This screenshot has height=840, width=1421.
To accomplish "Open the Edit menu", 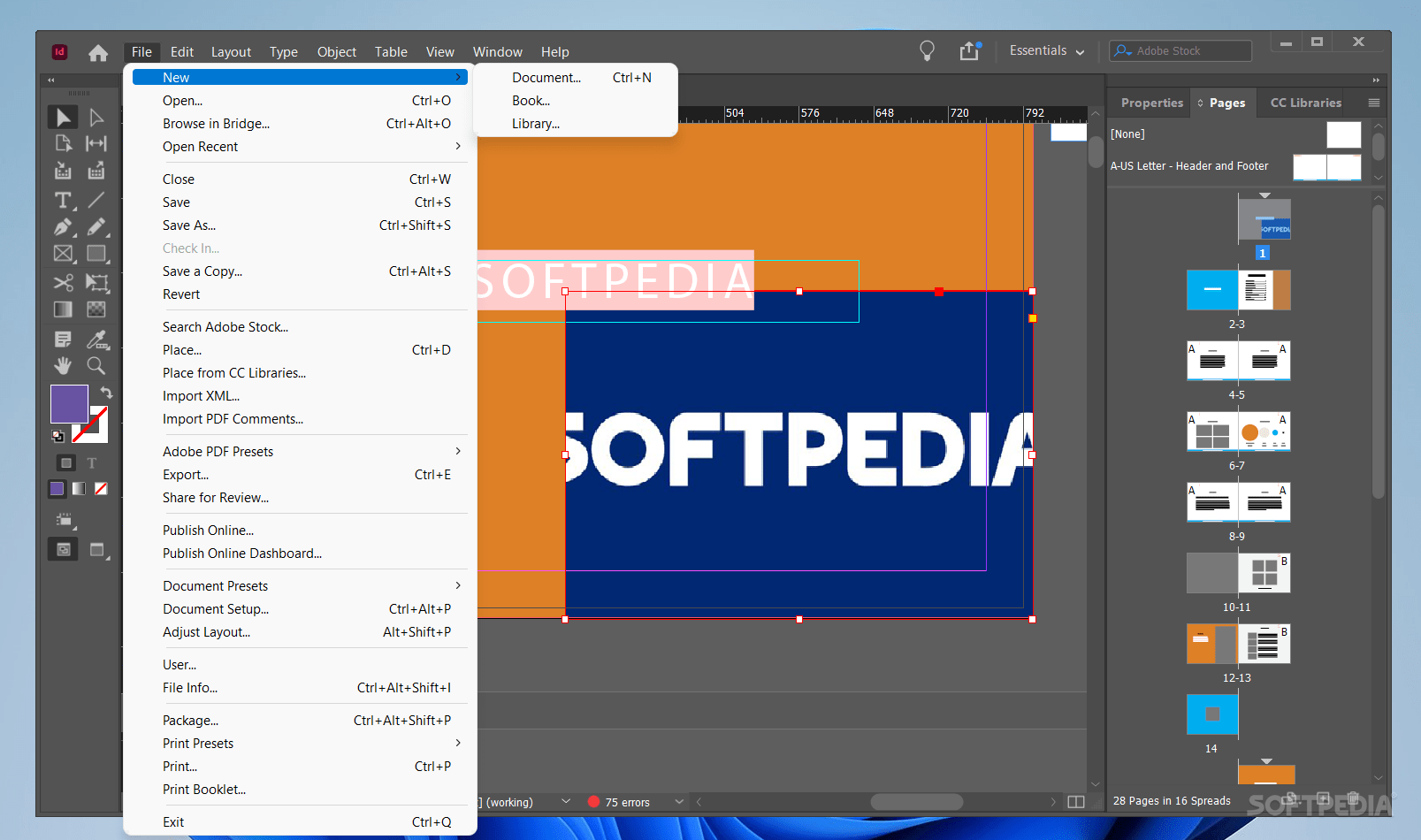I will [x=182, y=52].
